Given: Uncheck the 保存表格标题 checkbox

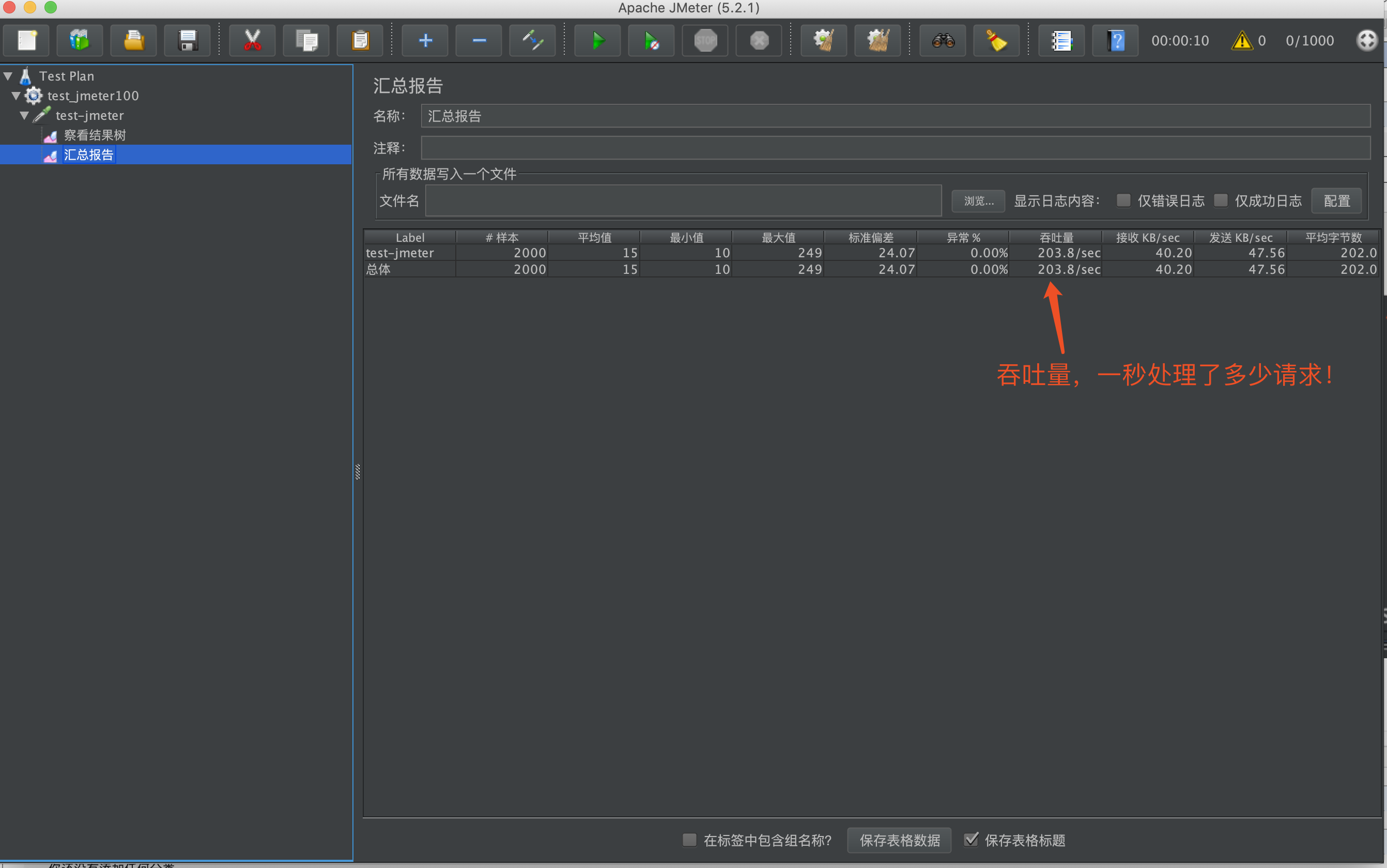Looking at the screenshot, I should 972,840.
